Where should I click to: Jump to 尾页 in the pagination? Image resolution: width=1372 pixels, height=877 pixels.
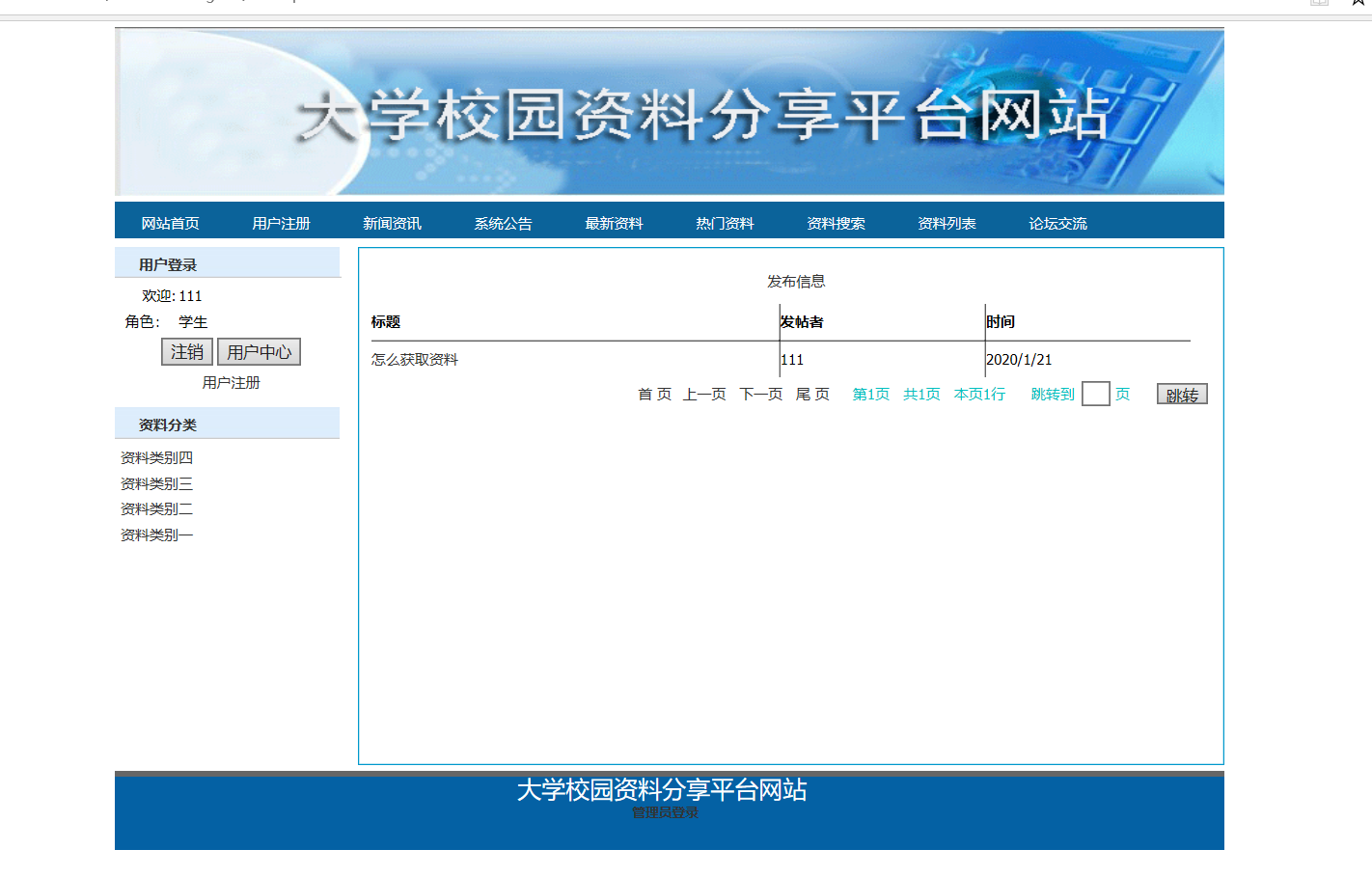812,394
